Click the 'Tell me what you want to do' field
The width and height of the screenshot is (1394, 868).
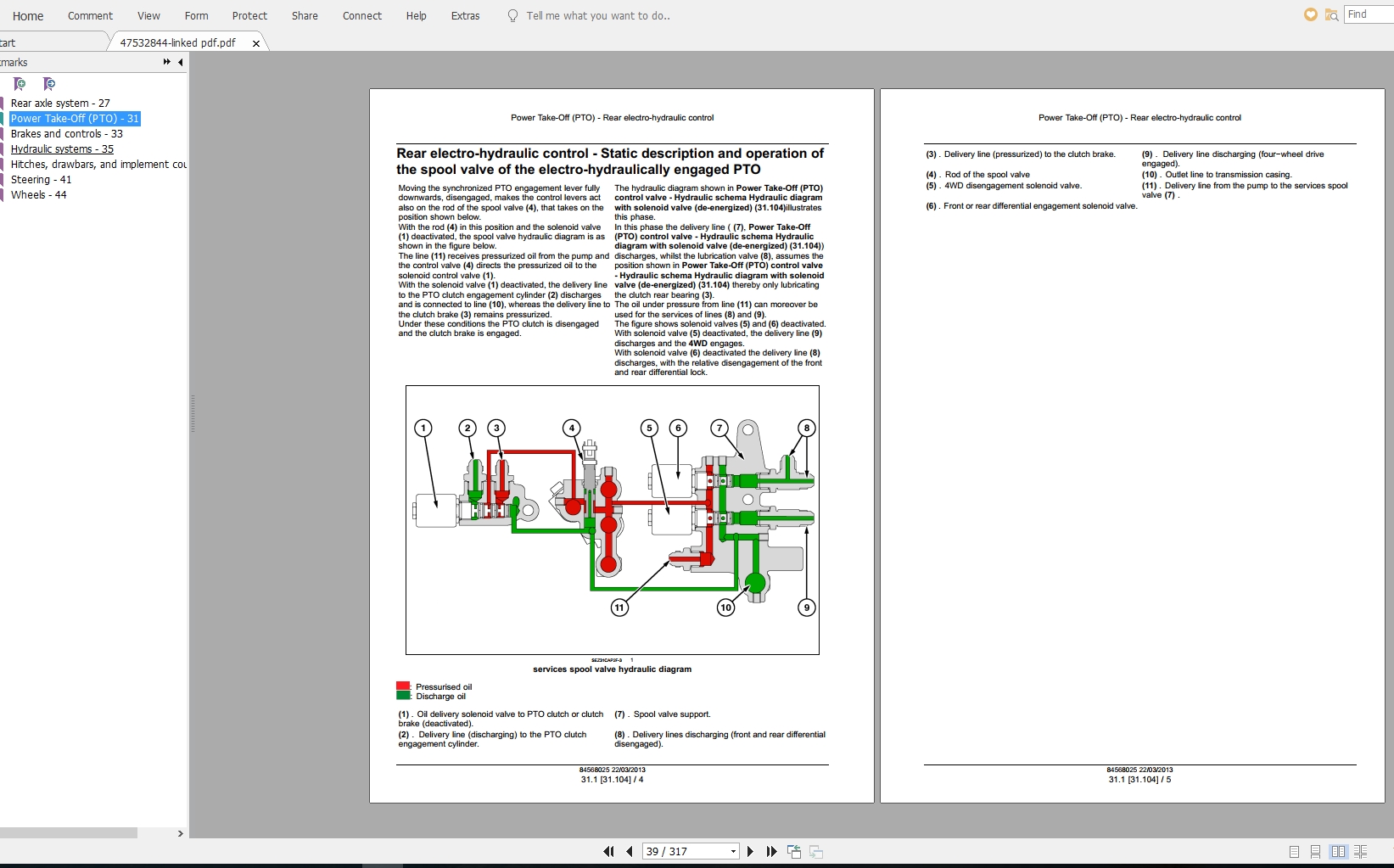[598, 15]
